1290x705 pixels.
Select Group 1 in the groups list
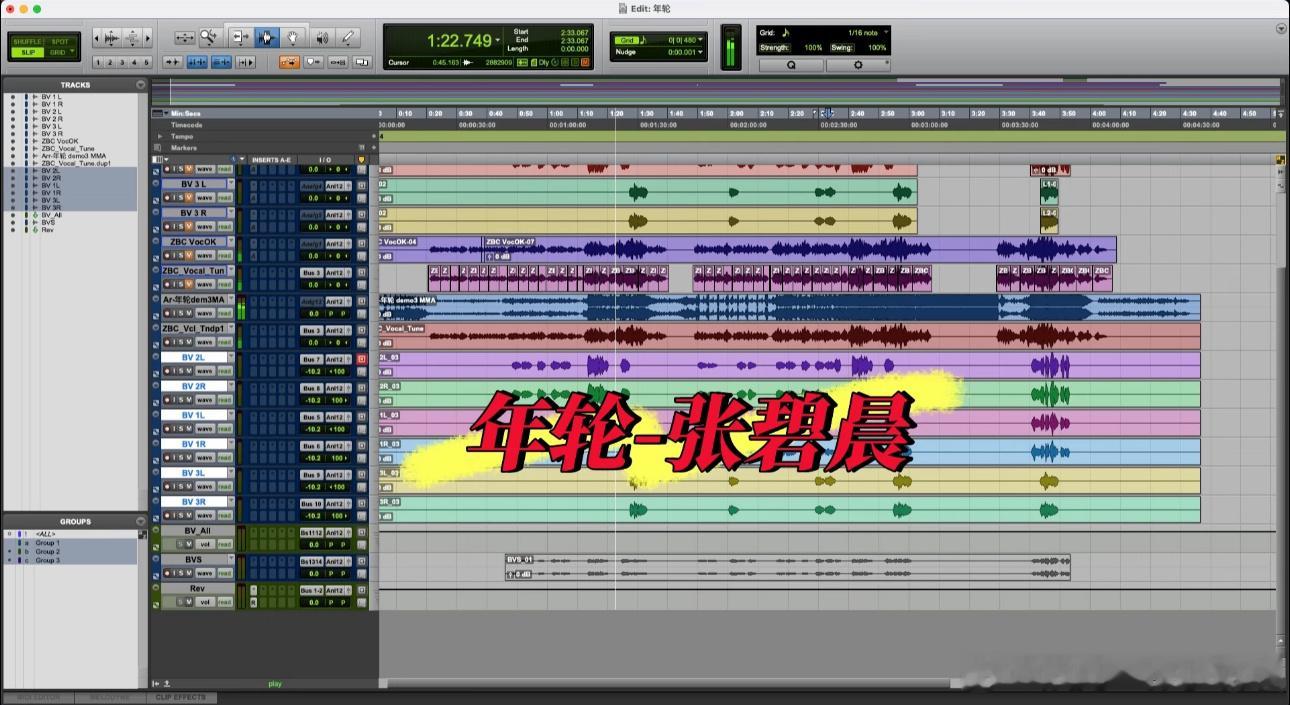(48, 543)
